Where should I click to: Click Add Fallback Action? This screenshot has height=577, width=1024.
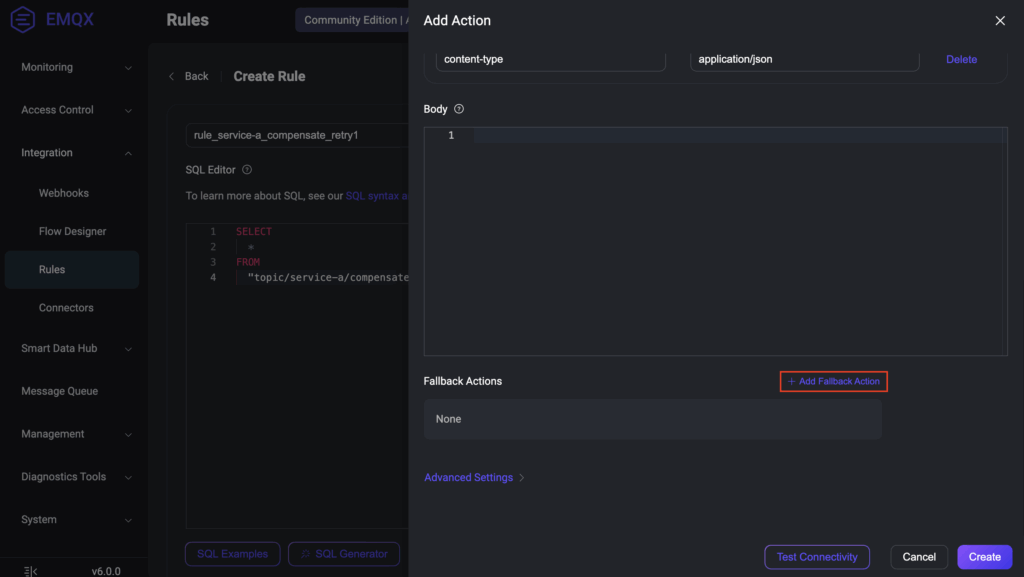(x=833, y=381)
